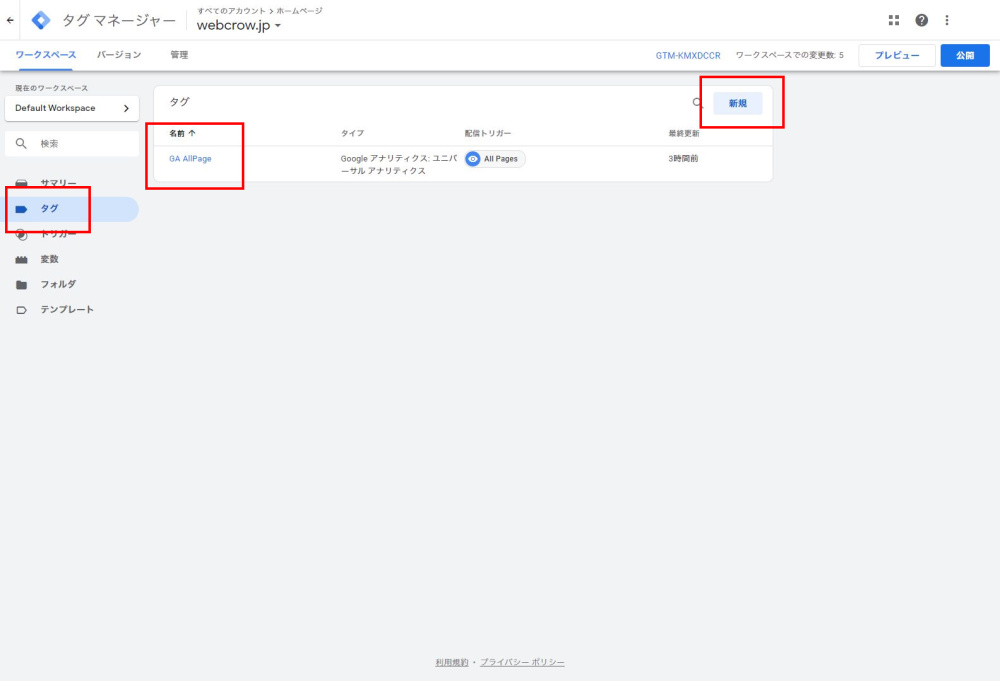The width and height of the screenshot is (1000, 681).
Task: Open the GA AllPage tag link
Action: pos(190,159)
